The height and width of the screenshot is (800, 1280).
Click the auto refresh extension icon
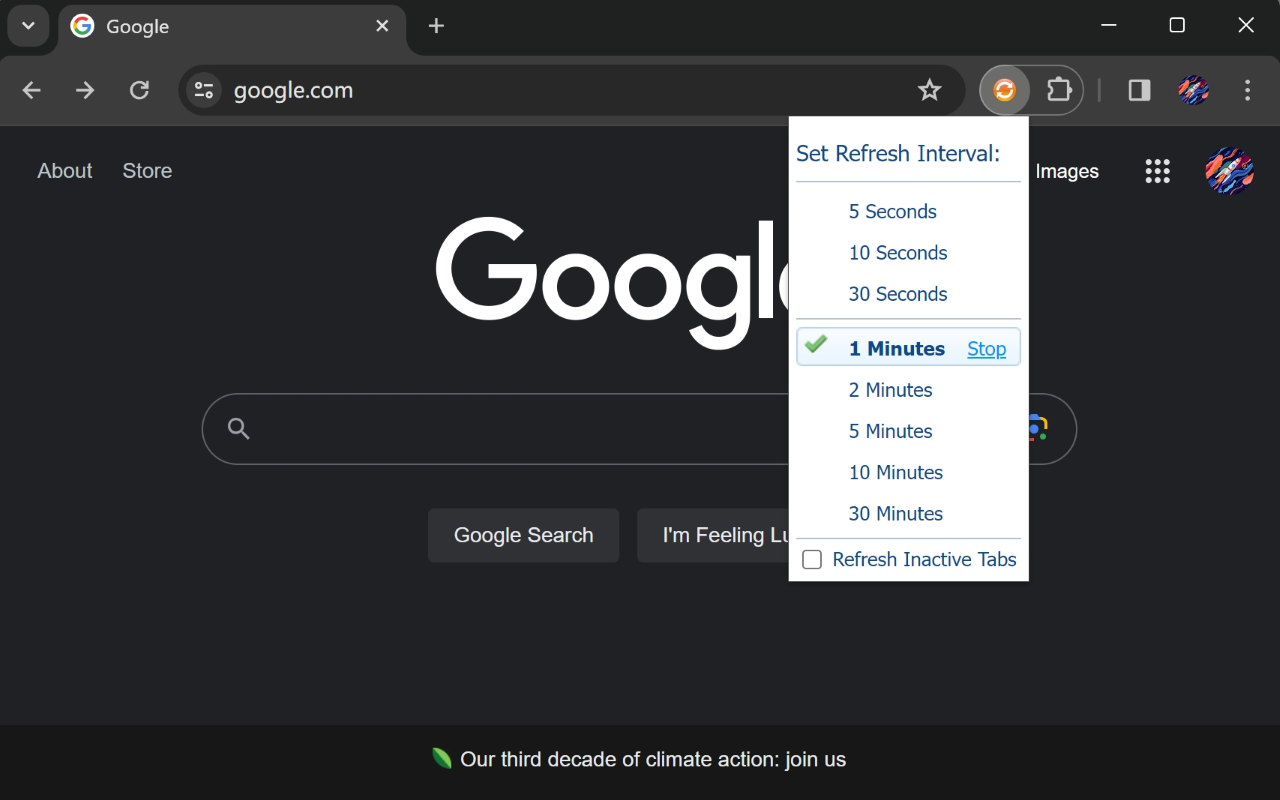tap(1004, 90)
